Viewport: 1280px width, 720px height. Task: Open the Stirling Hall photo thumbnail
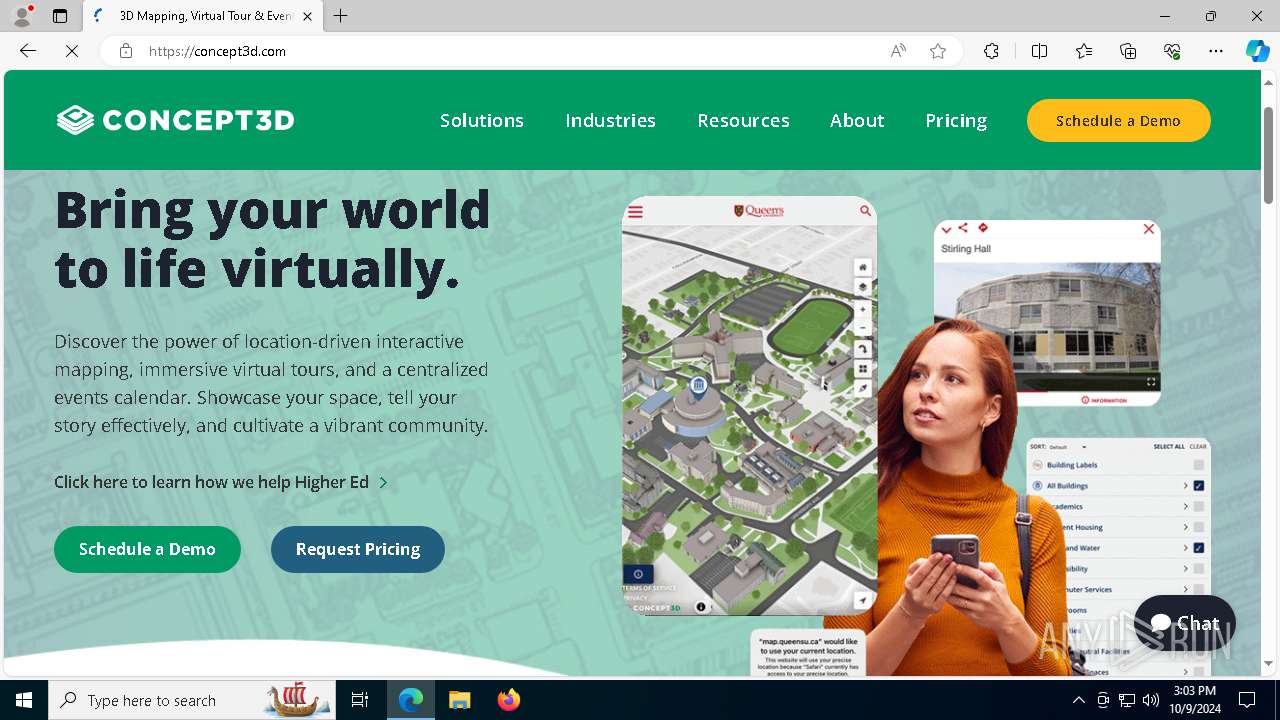(1047, 325)
